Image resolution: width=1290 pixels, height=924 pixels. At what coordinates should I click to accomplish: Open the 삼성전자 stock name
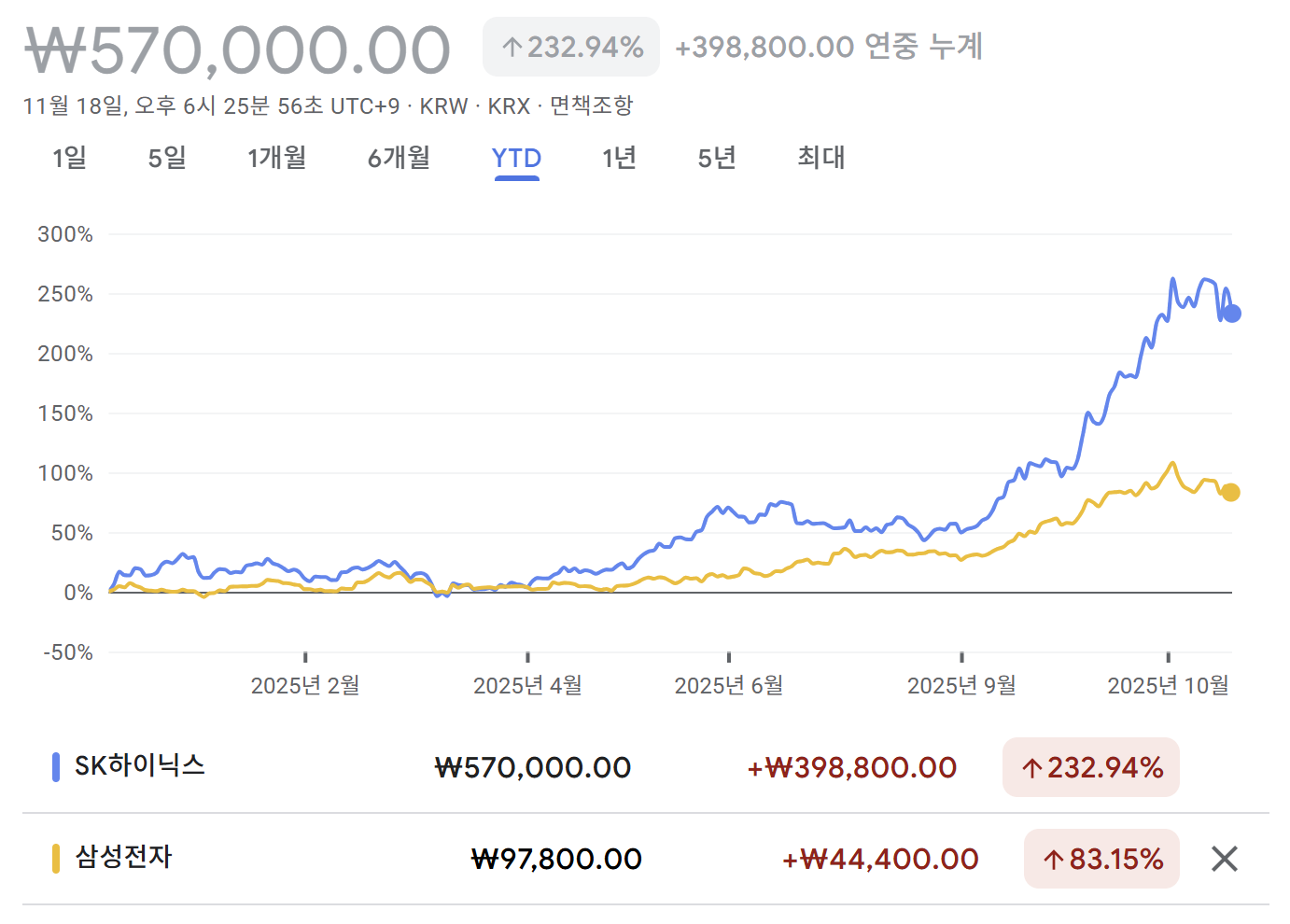click(x=123, y=857)
